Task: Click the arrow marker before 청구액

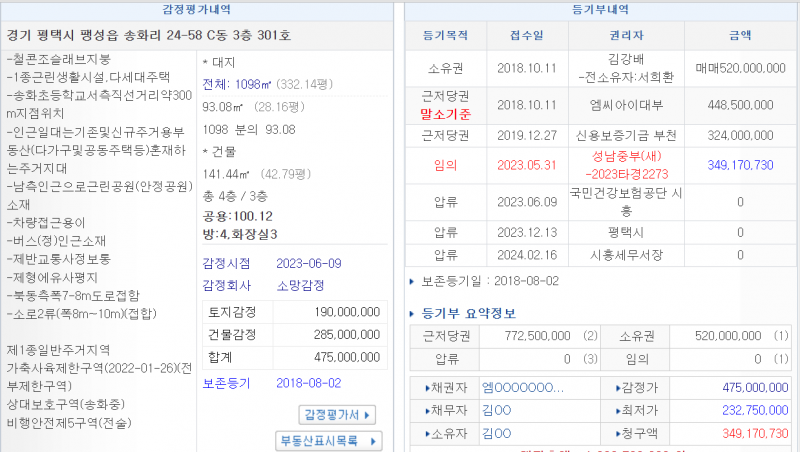Action: pos(610,433)
